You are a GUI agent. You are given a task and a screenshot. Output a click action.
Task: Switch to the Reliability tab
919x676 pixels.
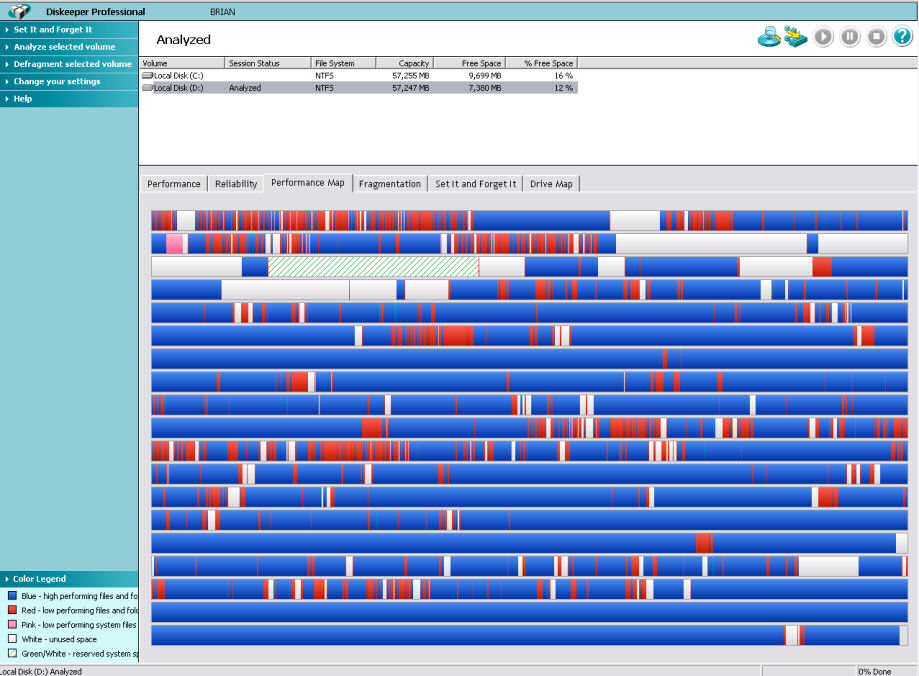(x=236, y=184)
